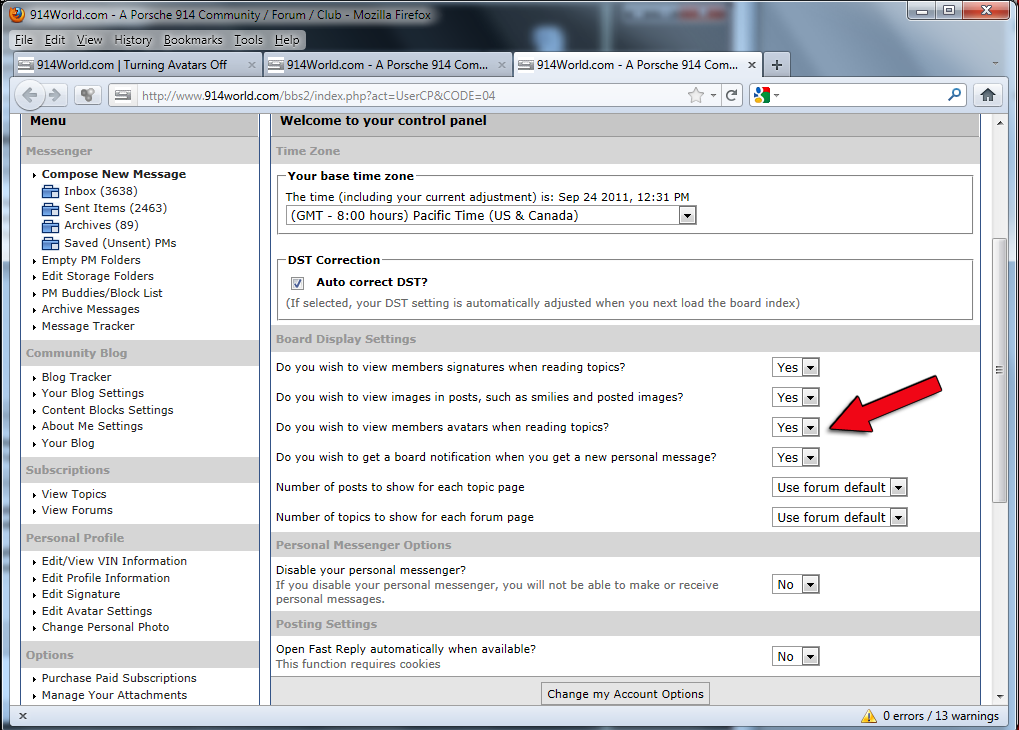Image resolution: width=1019 pixels, height=730 pixels.
Task: Toggle the Auto correct DST checkbox
Action: 298,283
